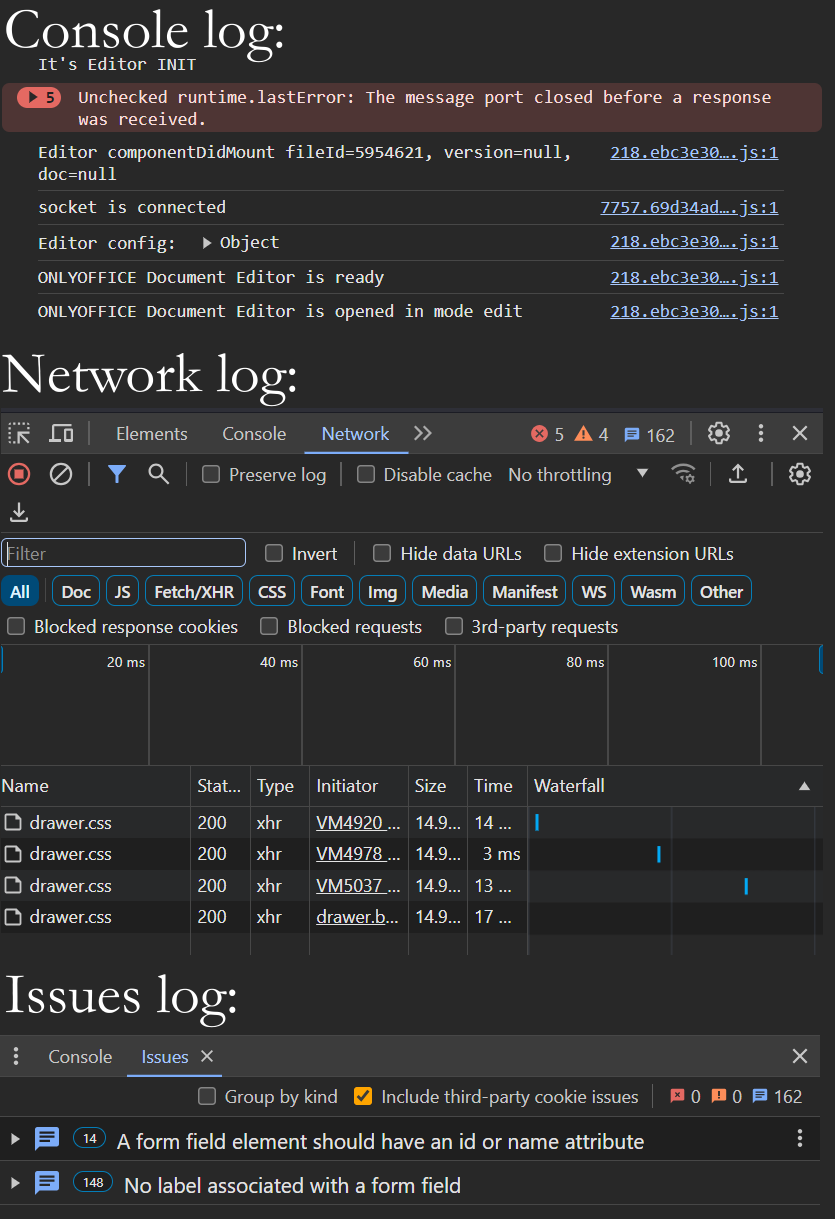Open the VM4920 initiator link
Image resolution: width=835 pixels, height=1219 pixels.
pos(358,822)
